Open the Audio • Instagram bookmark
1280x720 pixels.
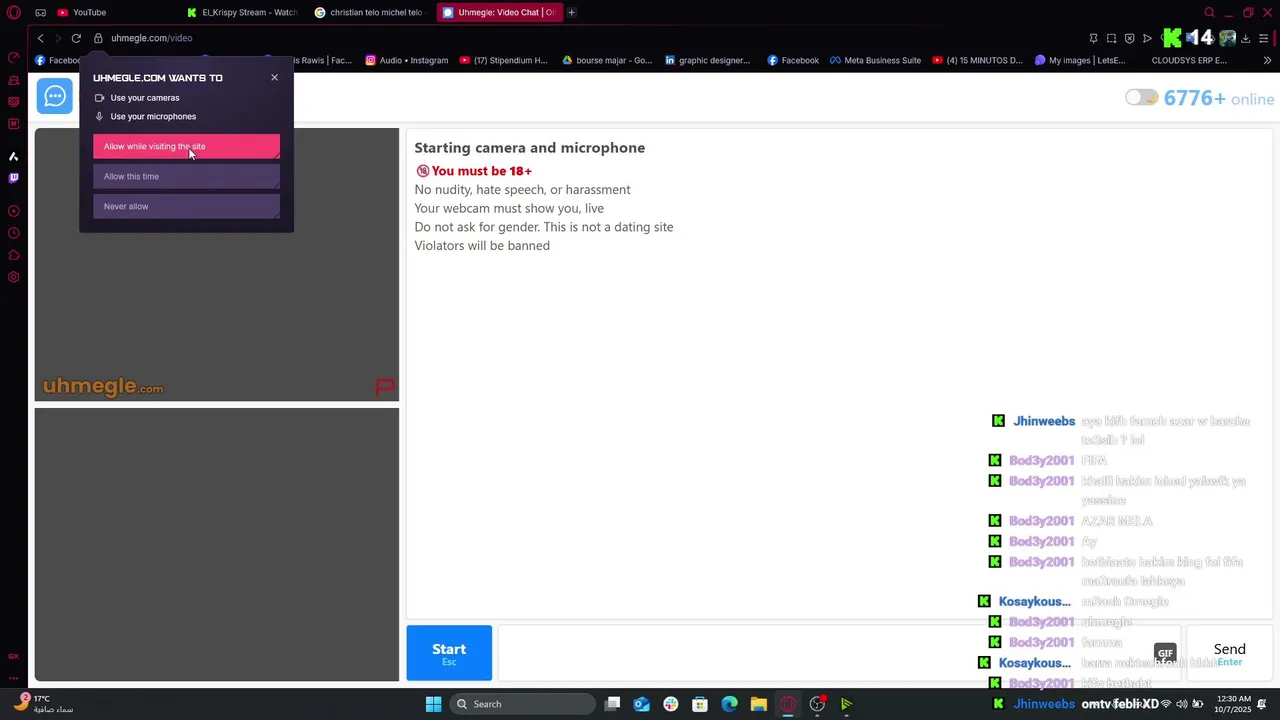[x=406, y=60]
